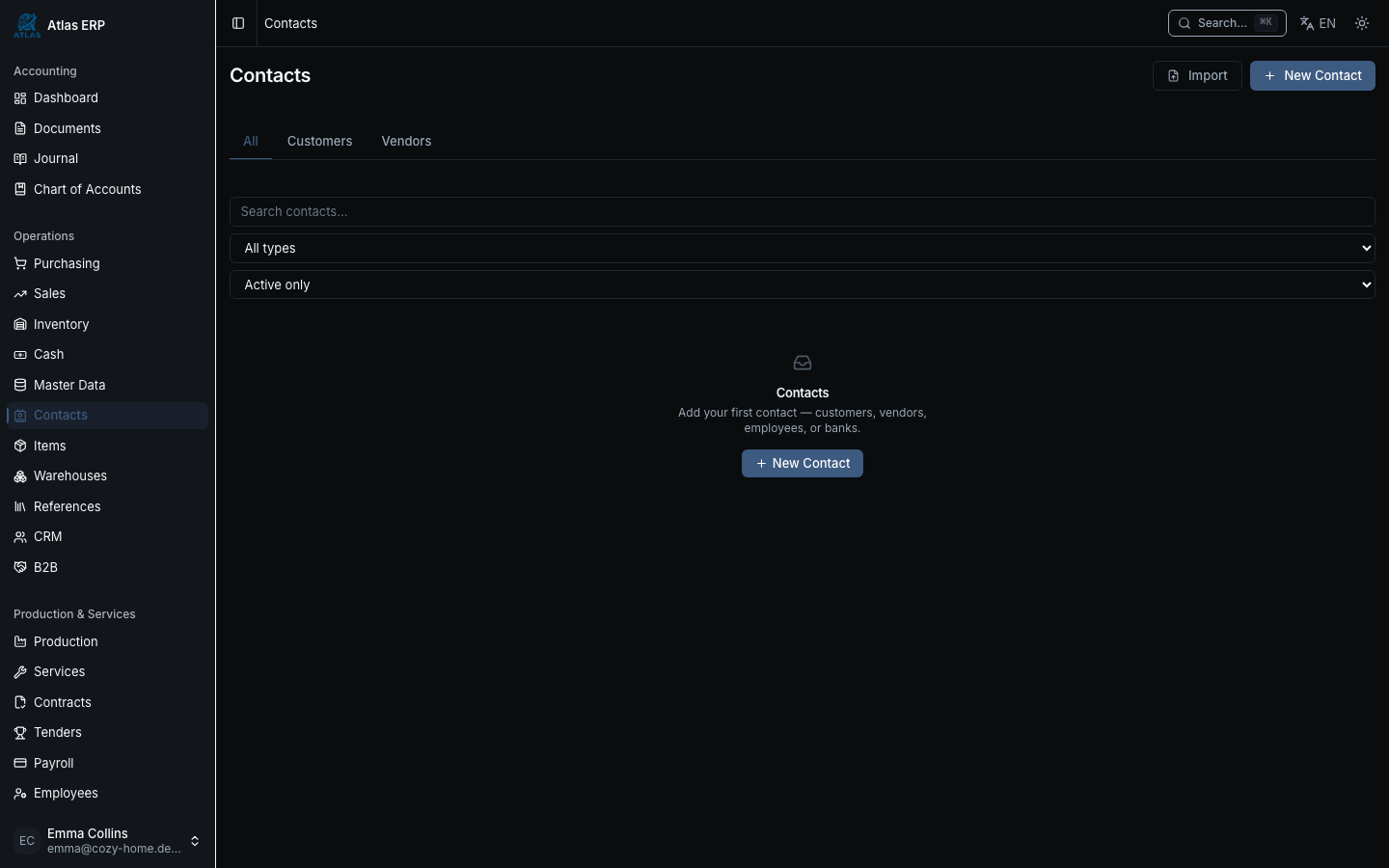1389x868 pixels.
Task: Click the Contacts page heading
Action: 270,75
